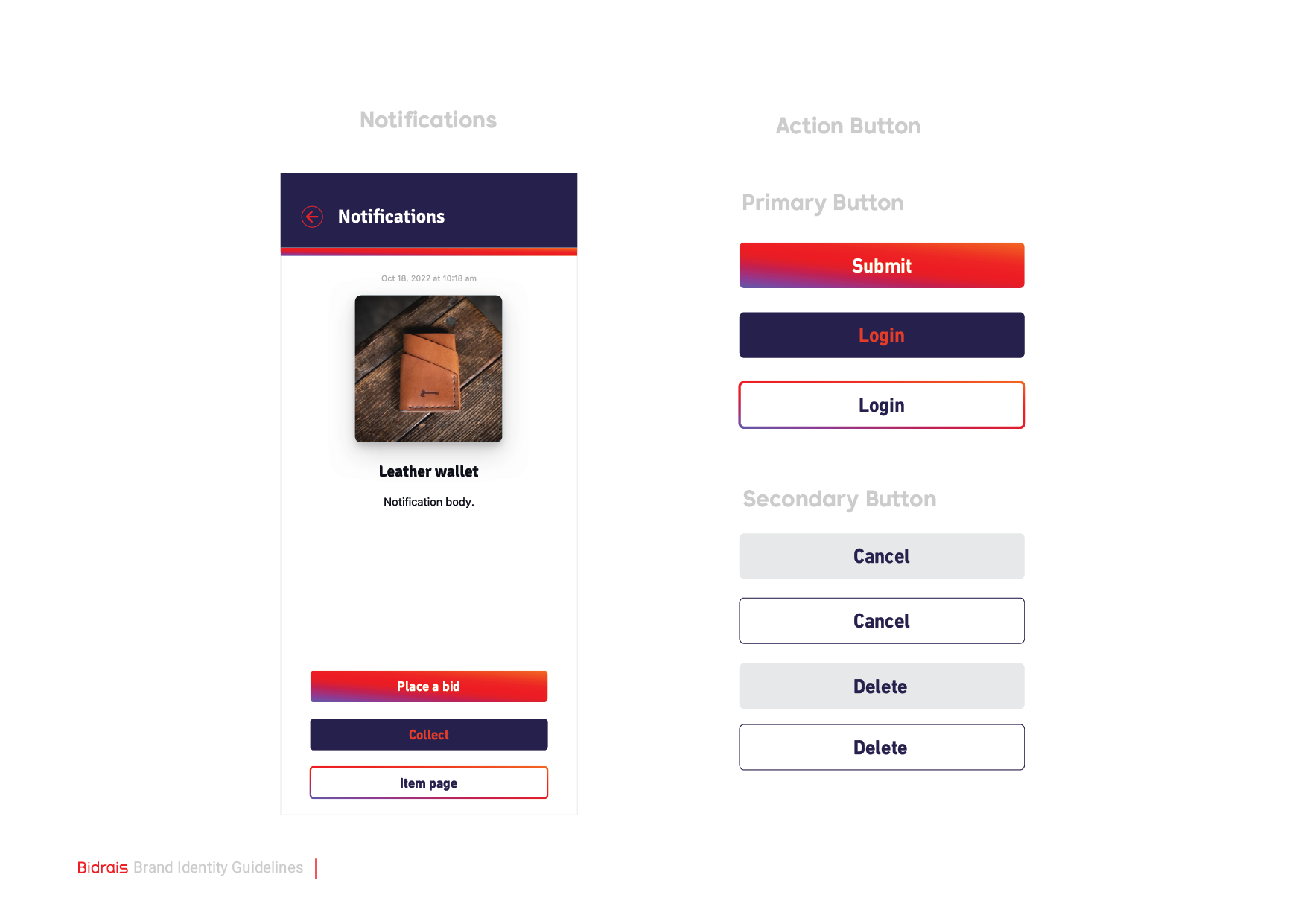This screenshot has height=924, width=1307.
Task: Select the Leather wallet title text
Action: pos(428,471)
